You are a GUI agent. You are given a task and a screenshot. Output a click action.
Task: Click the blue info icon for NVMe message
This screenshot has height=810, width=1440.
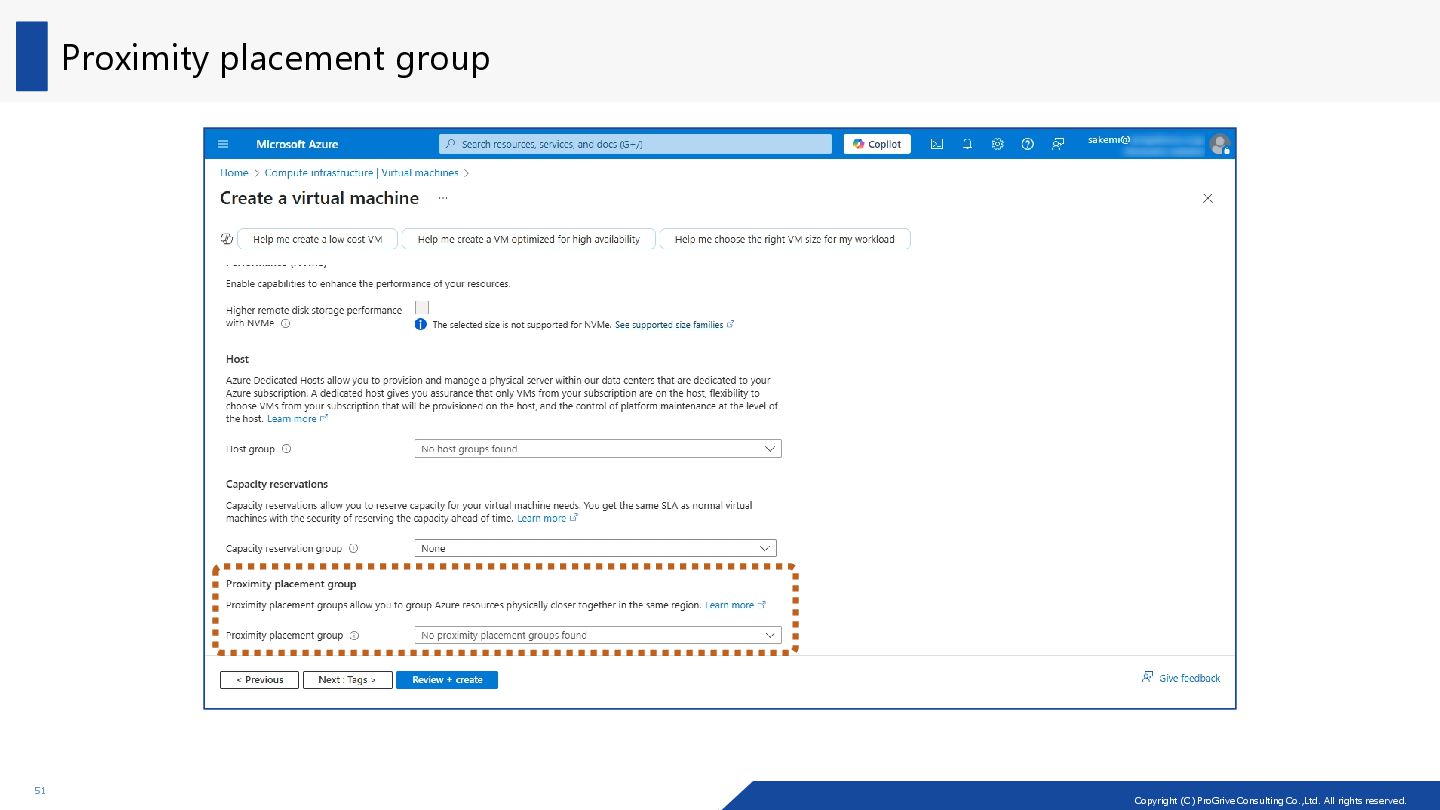point(421,325)
